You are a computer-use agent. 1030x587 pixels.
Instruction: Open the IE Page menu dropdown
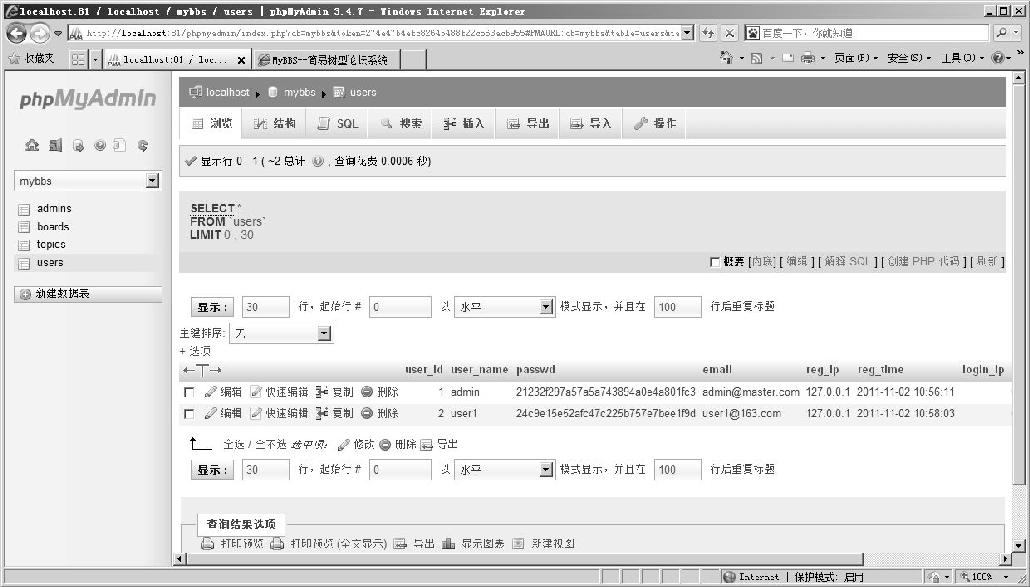tap(856, 58)
